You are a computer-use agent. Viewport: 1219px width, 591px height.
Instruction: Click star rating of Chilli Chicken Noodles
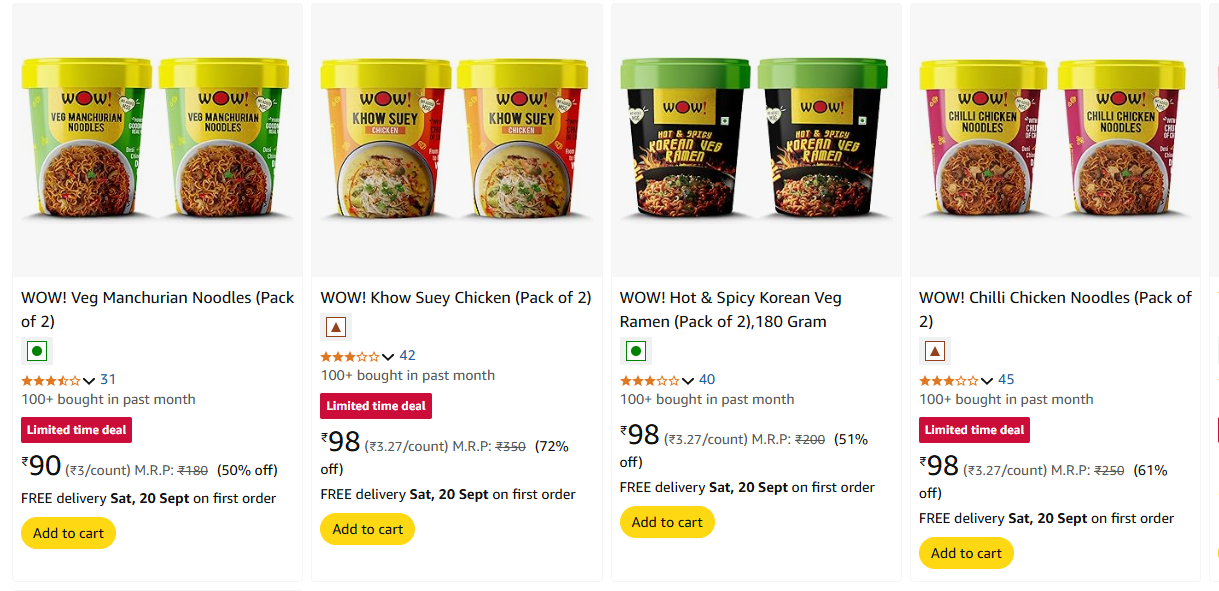(948, 380)
